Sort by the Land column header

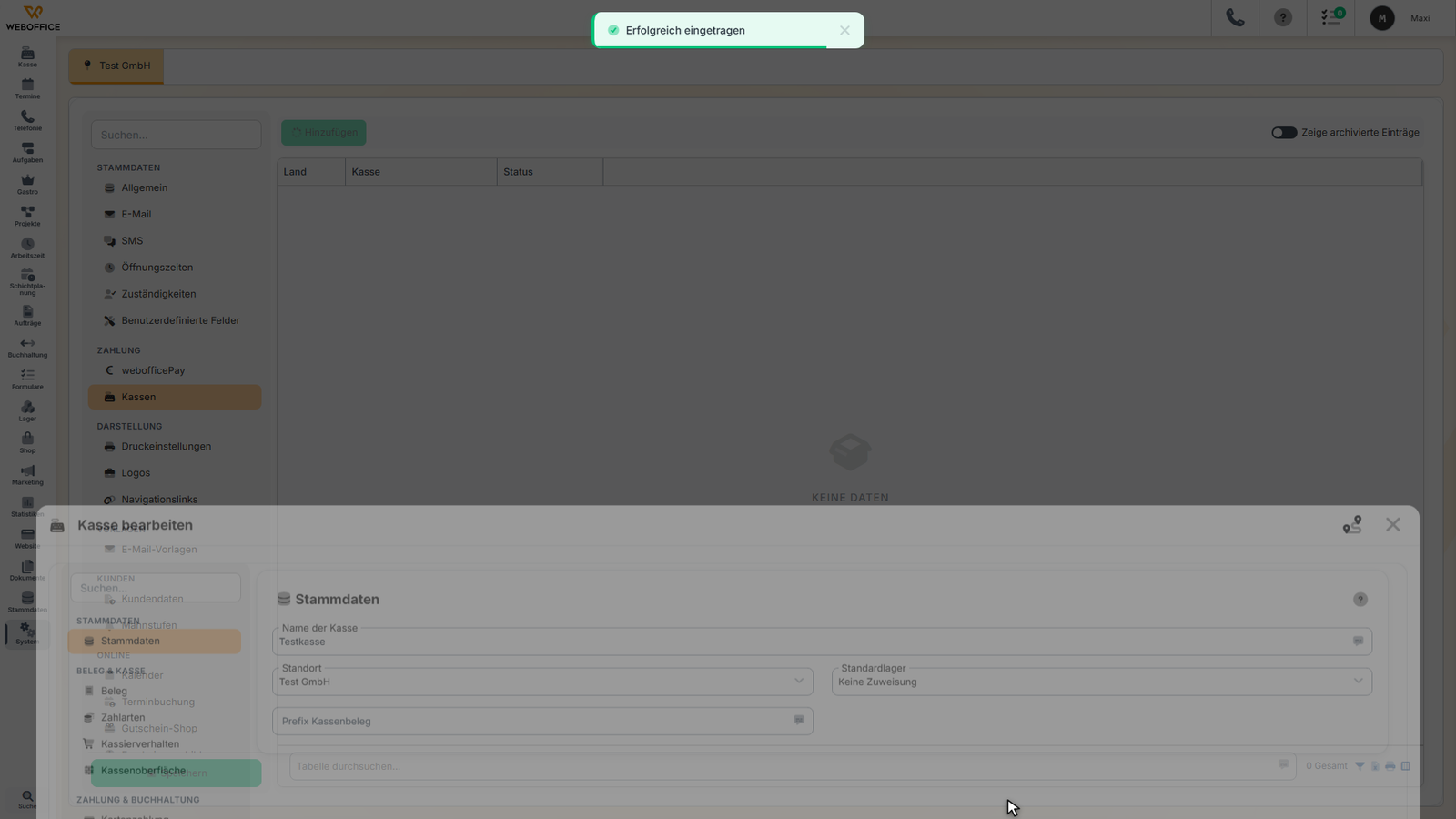pos(311,172)
